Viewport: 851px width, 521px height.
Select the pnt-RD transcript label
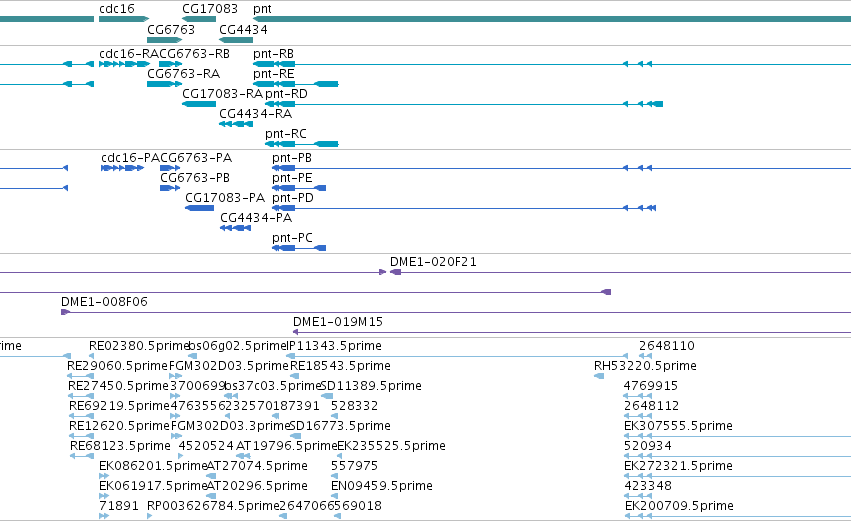click(287, 94)
